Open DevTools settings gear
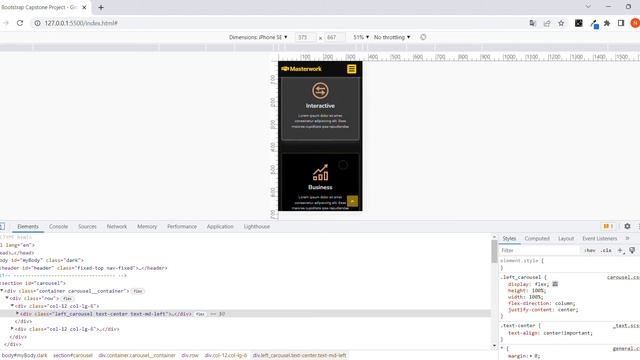This screenshot has width=640, height=360. 627,226
